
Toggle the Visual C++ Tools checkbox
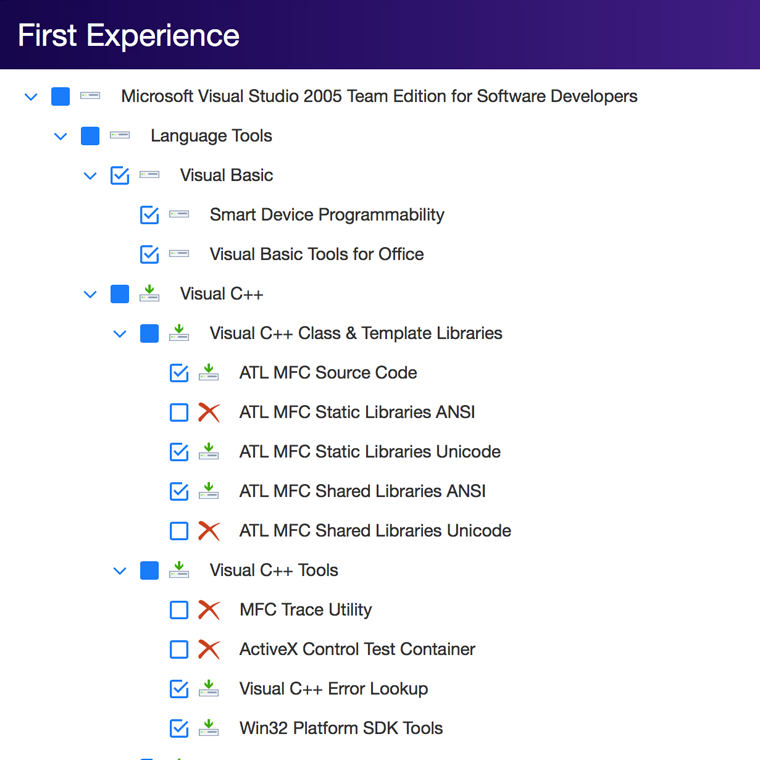149,570
